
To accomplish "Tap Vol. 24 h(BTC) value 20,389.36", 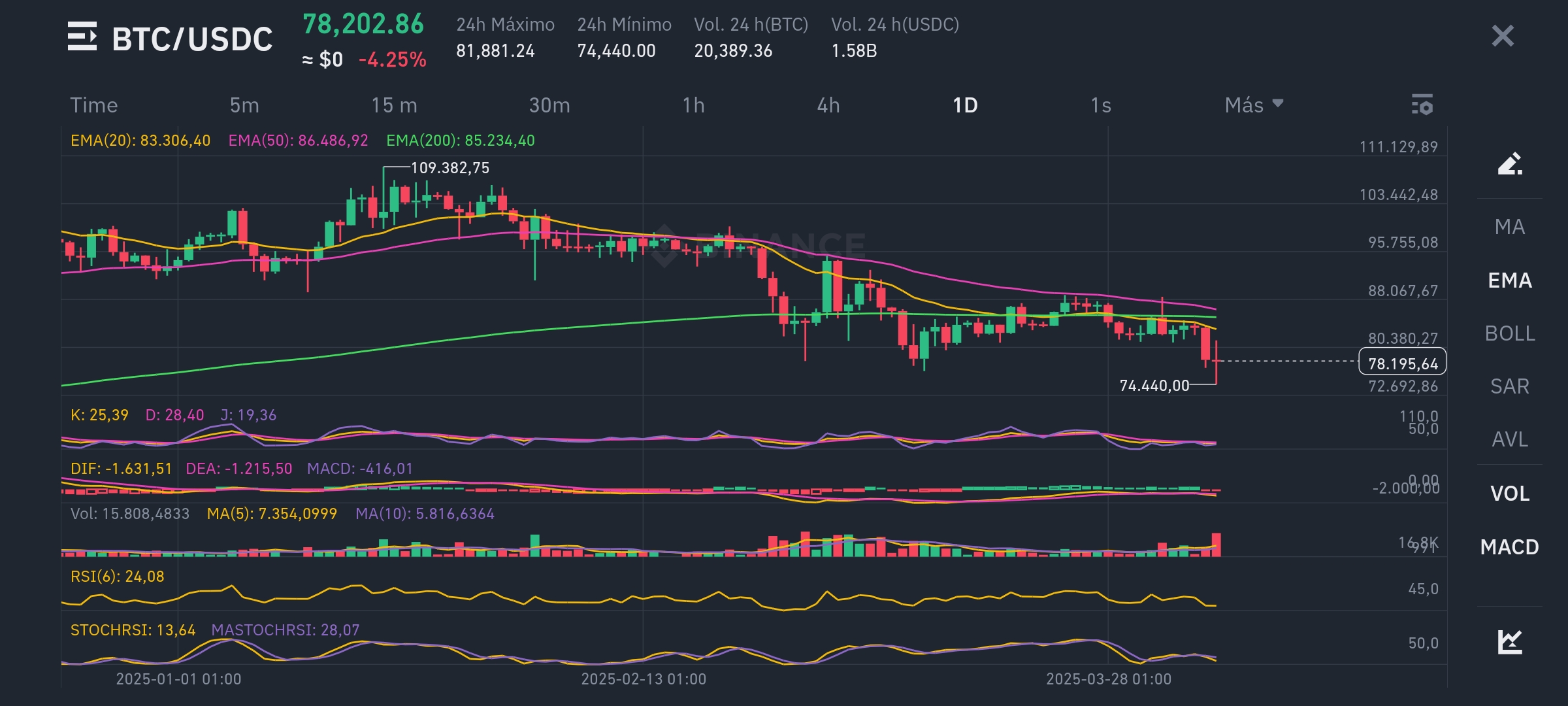I will pyautogui.click(x=733, y=51).
